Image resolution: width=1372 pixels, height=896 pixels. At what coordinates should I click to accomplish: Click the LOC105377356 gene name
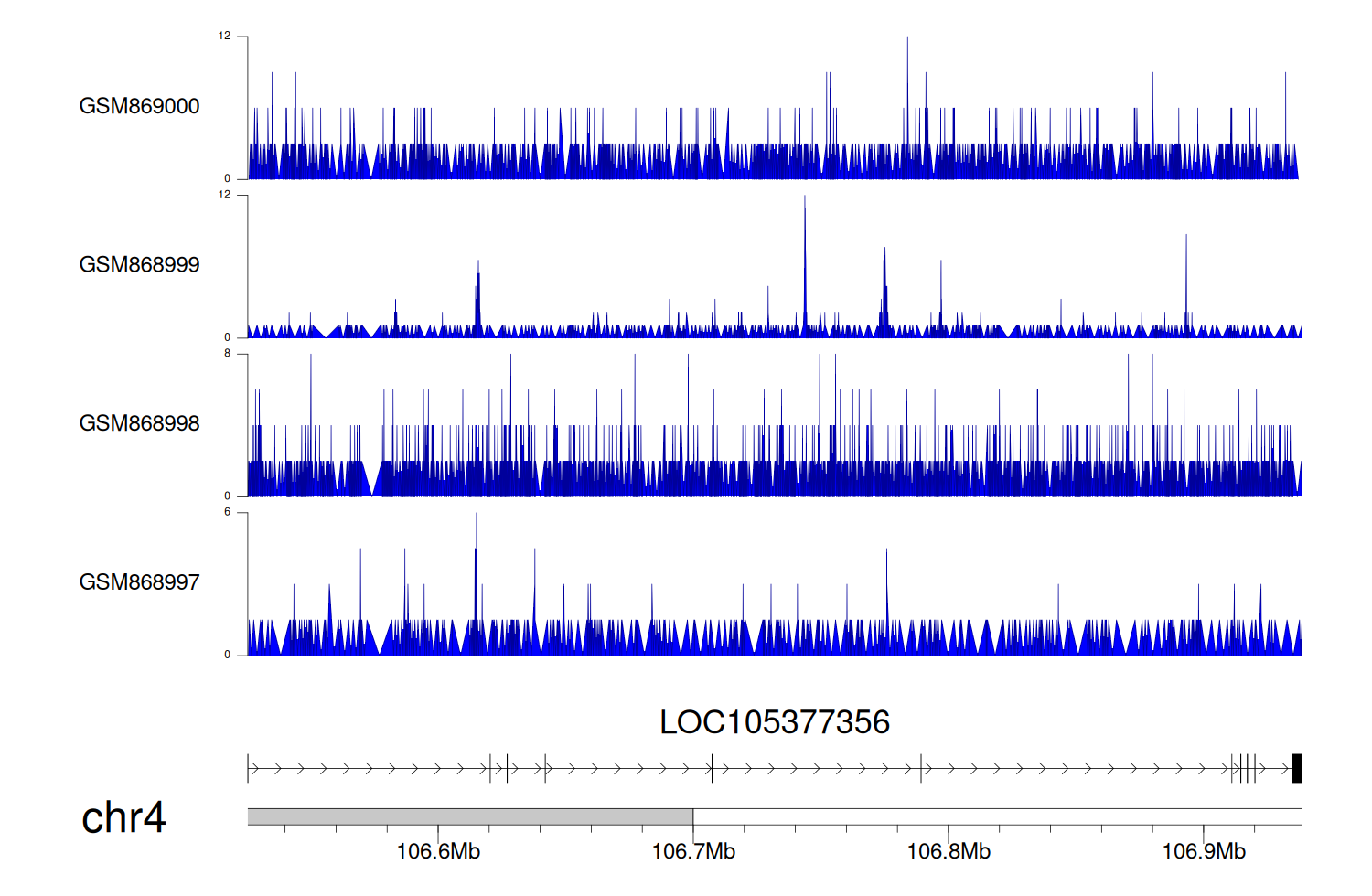pos(774,722)
